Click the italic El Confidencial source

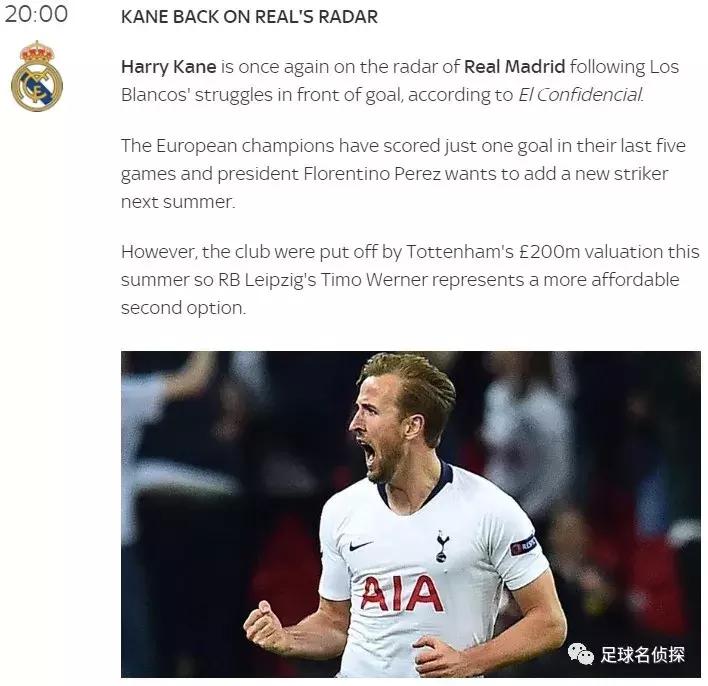click(x=581, y=95)
